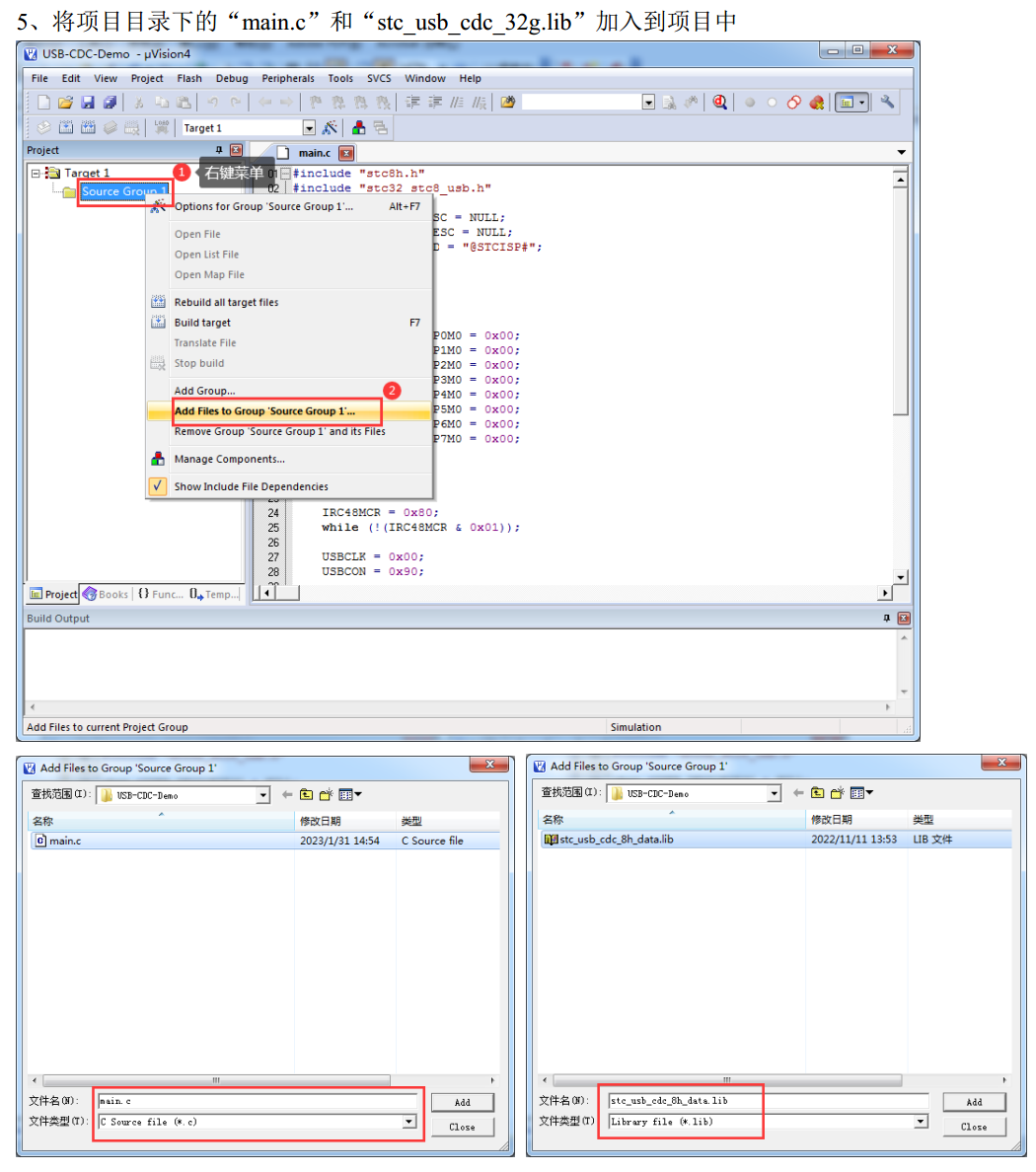Image resolution: width=1036 pixels, height=1172 pixels.
Task: Select Add Files to Group 'Source Group 1'
Action: point(289,411)
